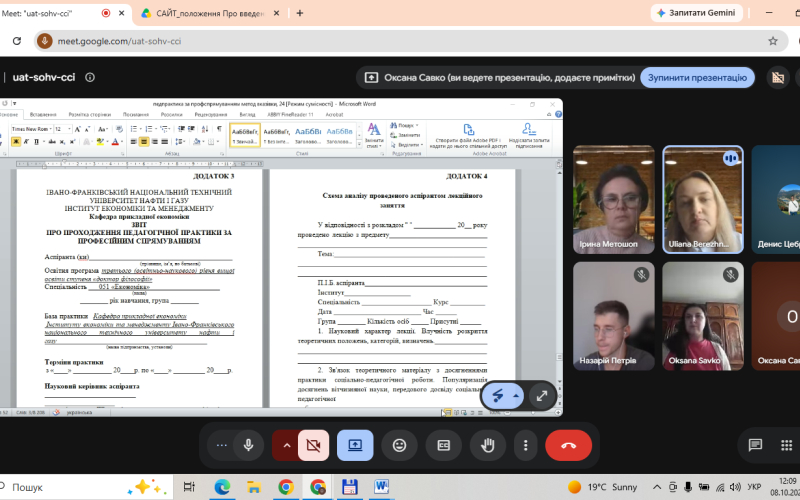Toggle show paragraph marks in Word

click(x=219, y=129)
